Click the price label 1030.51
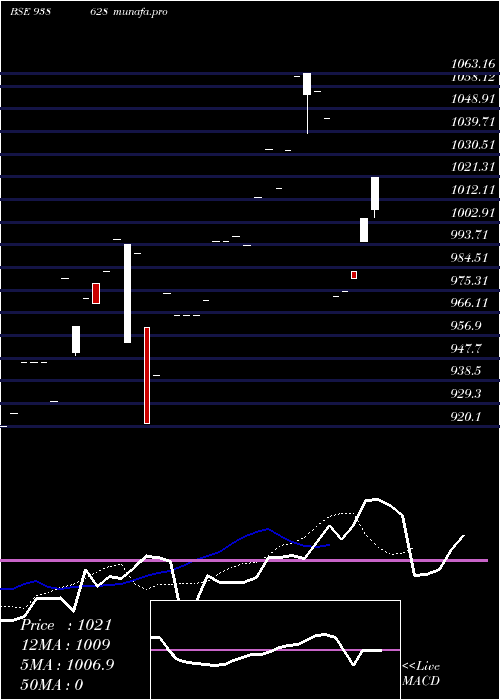 [473, 145]
